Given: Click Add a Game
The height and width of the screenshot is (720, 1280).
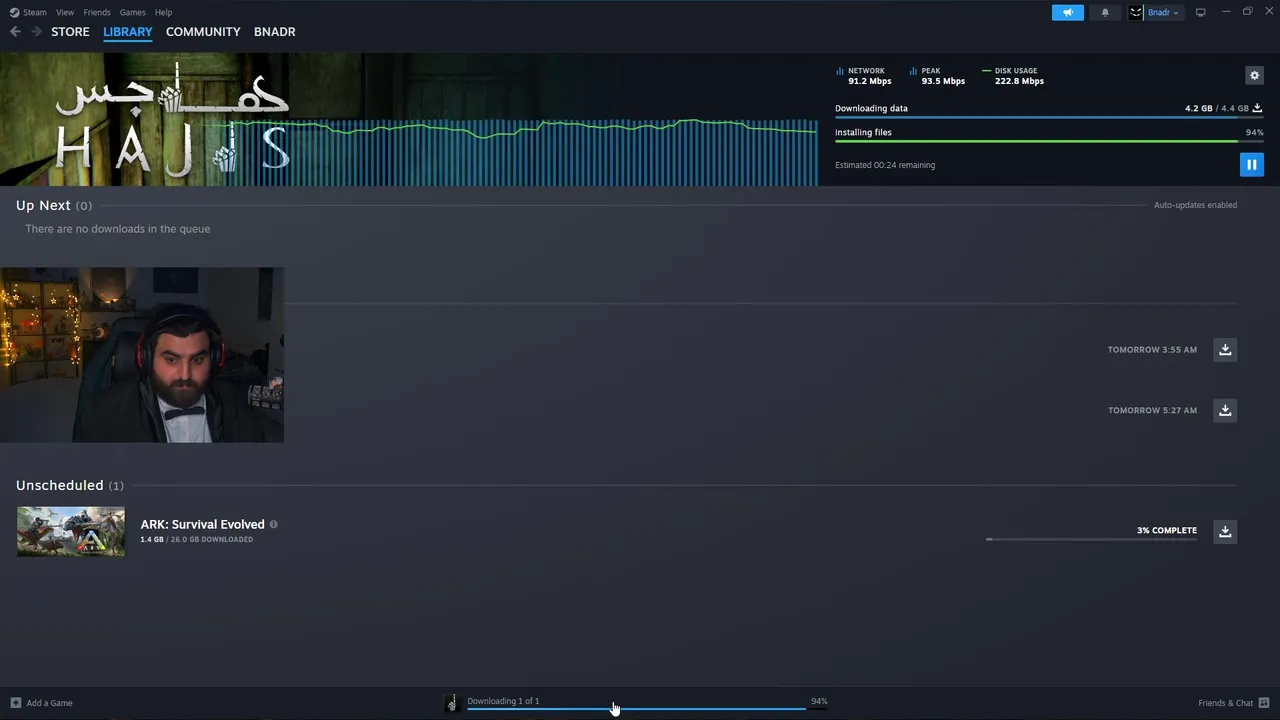Looking at the screenshot, I should (x=49, y=703).
